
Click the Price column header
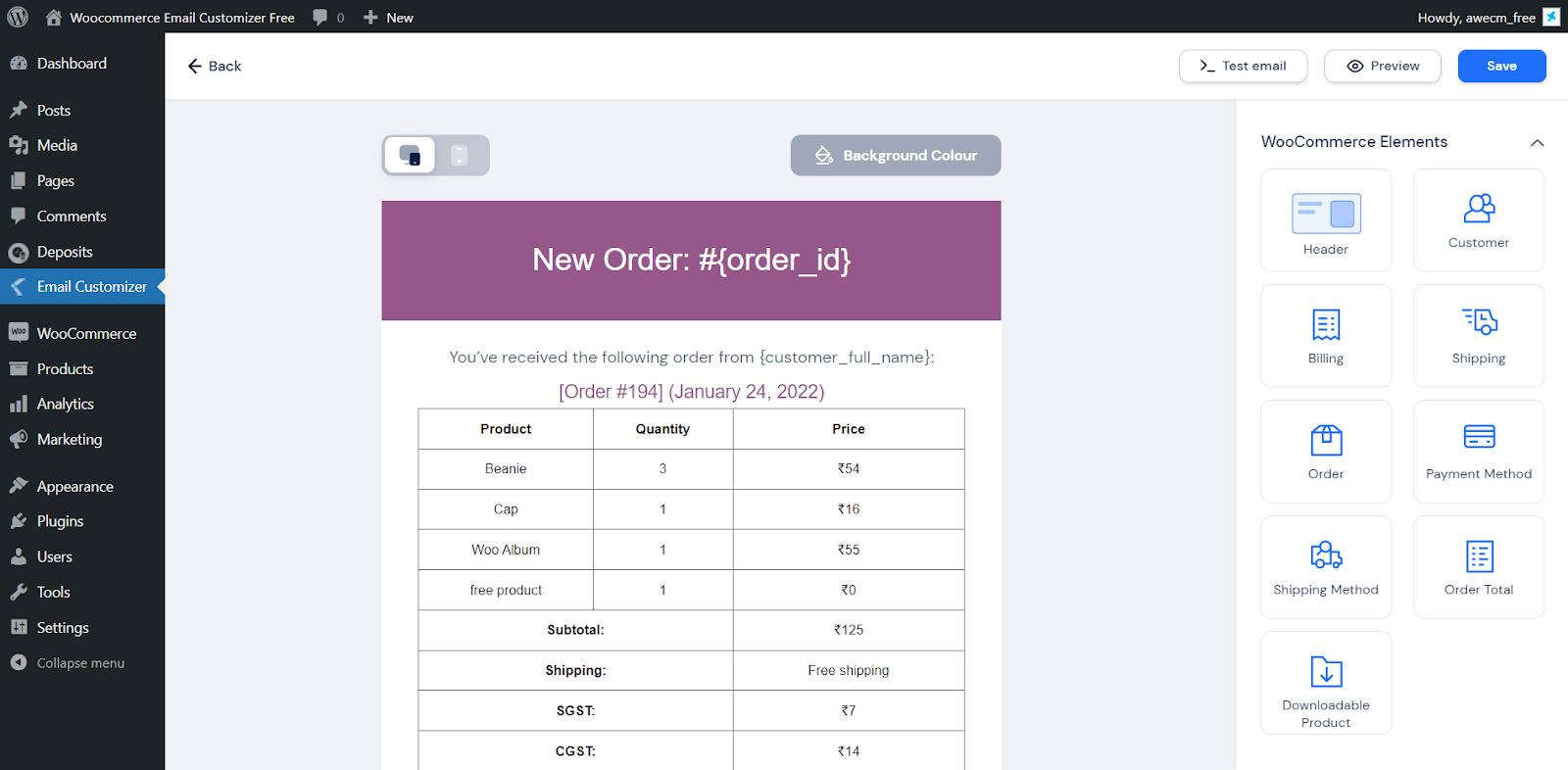849,429
